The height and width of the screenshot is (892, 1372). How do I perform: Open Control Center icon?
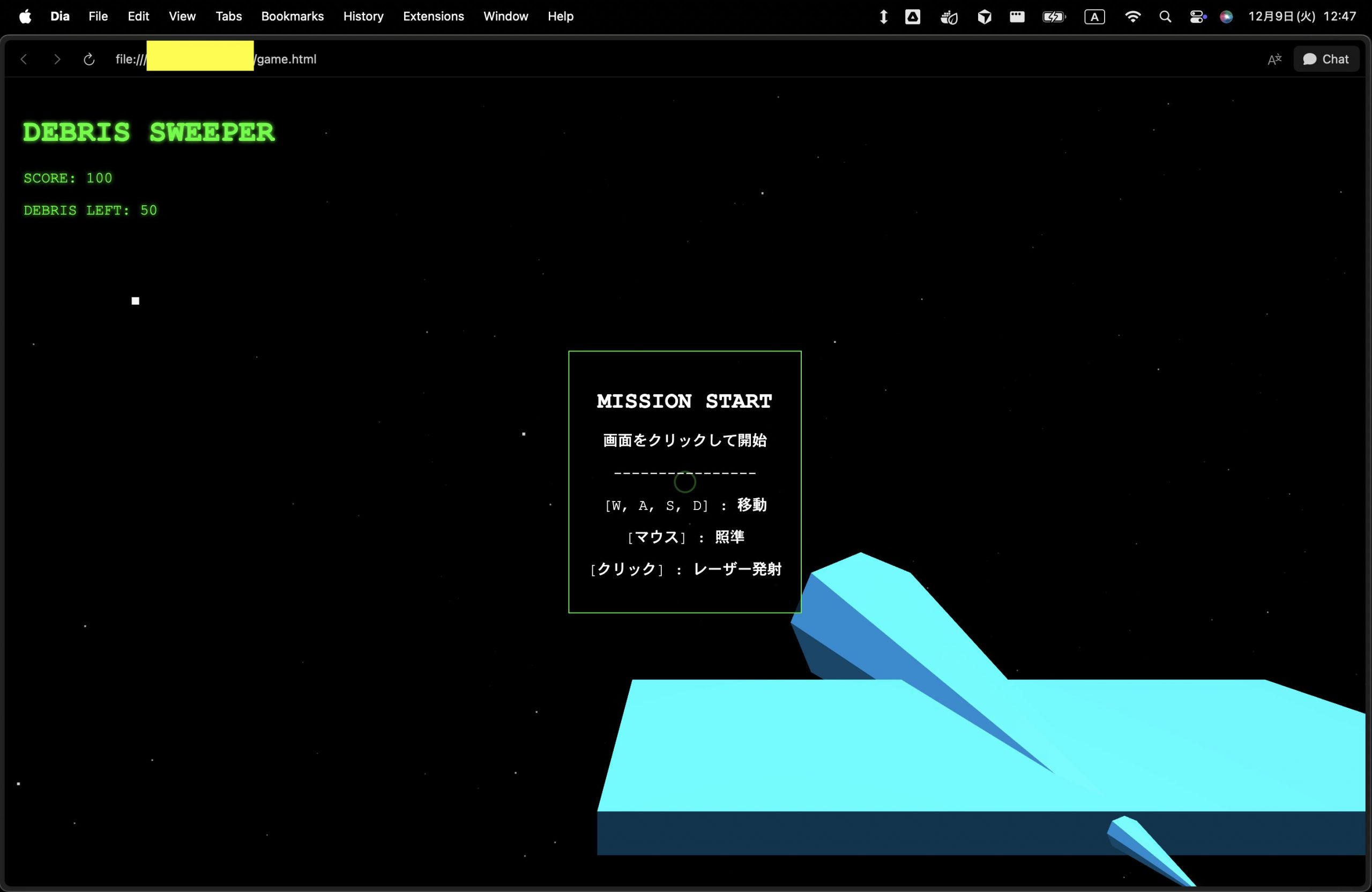pos(1197,17)
